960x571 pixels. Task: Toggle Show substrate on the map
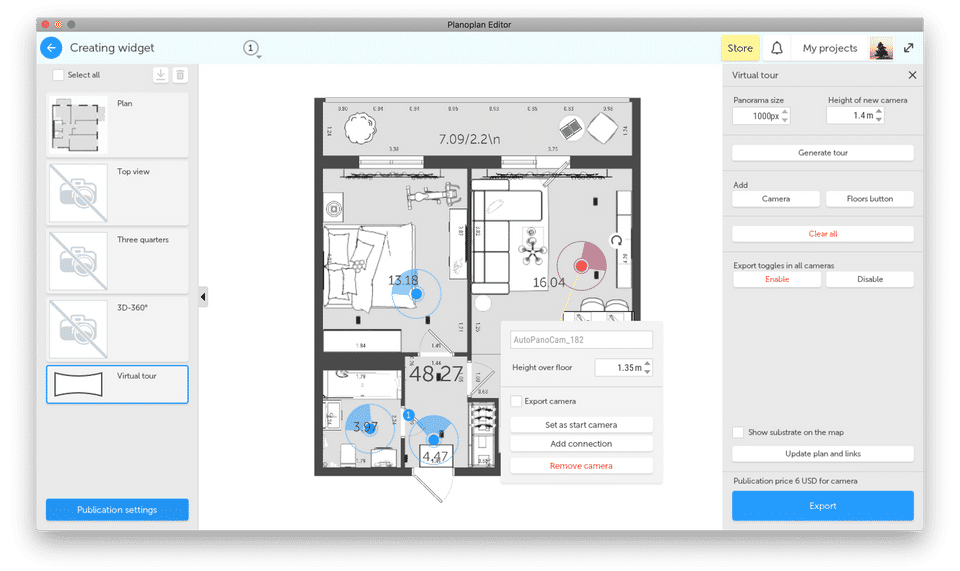738,432
